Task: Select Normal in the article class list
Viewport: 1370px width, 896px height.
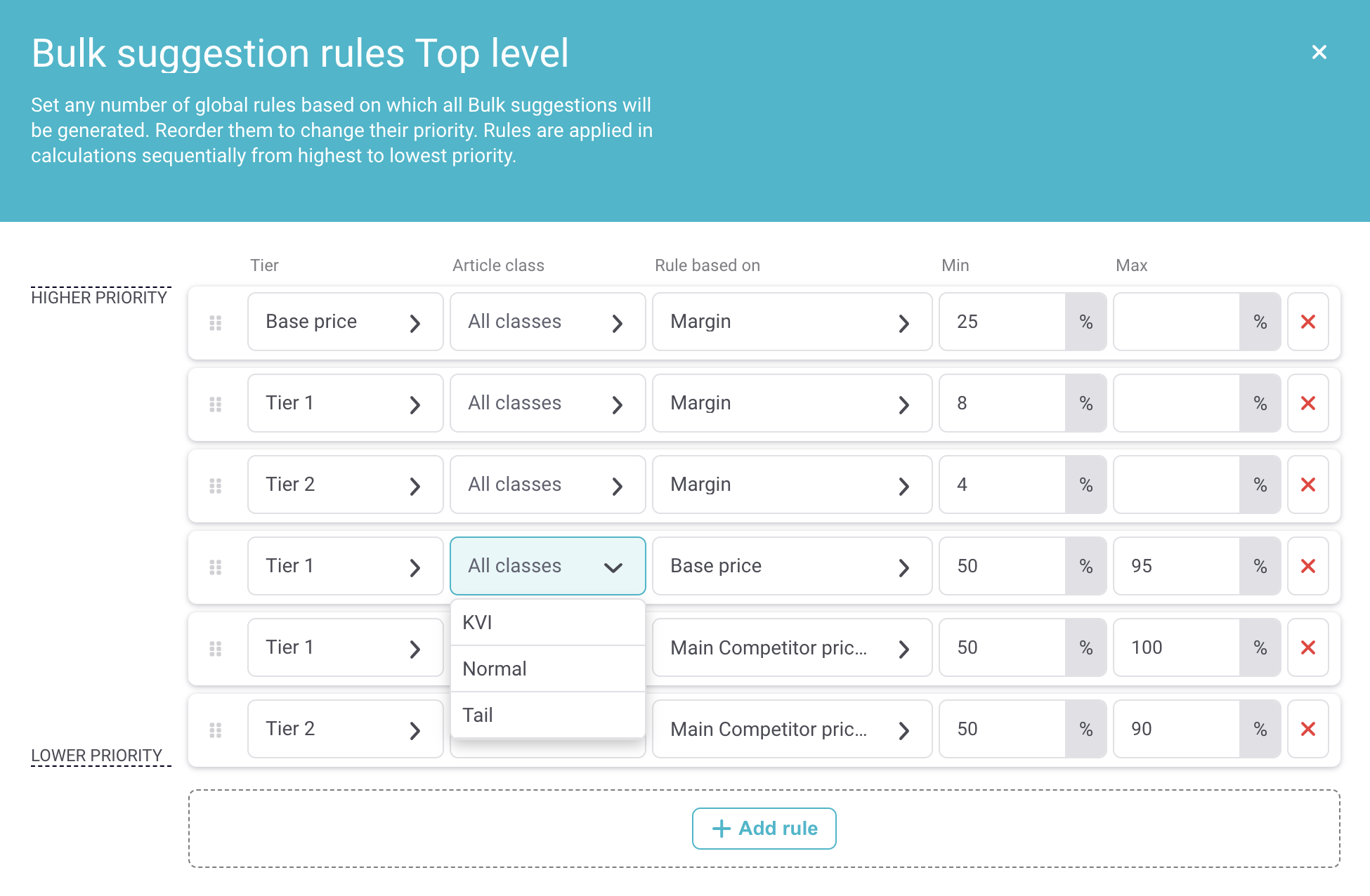Action: tap(547, 669)
